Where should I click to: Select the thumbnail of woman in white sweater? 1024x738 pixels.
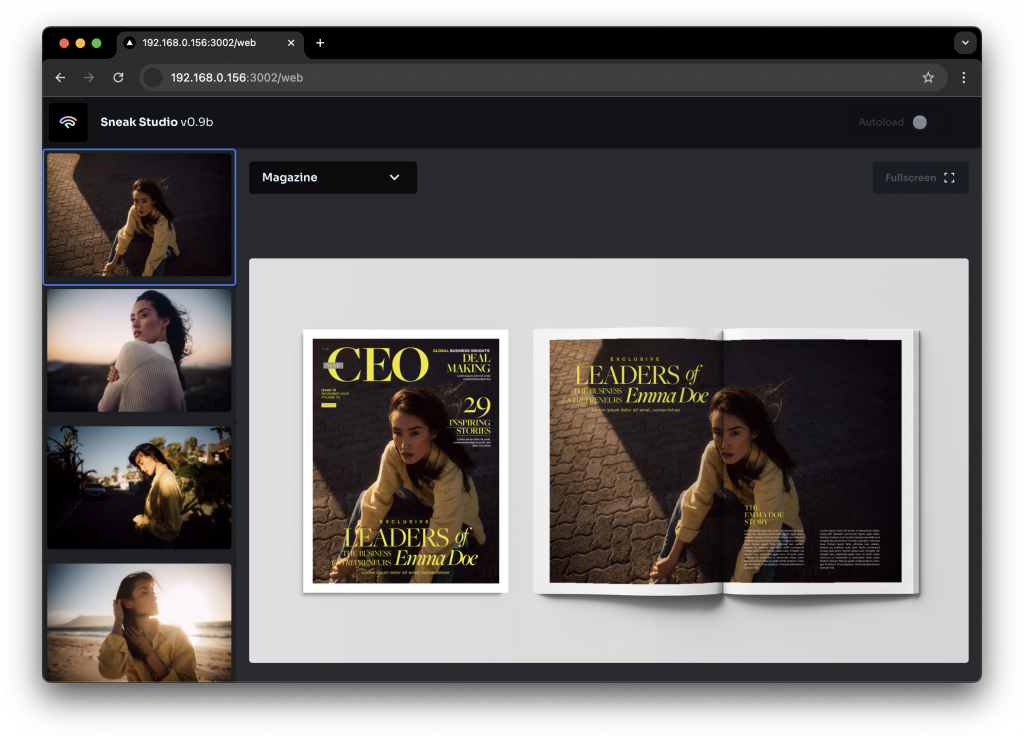139,350
